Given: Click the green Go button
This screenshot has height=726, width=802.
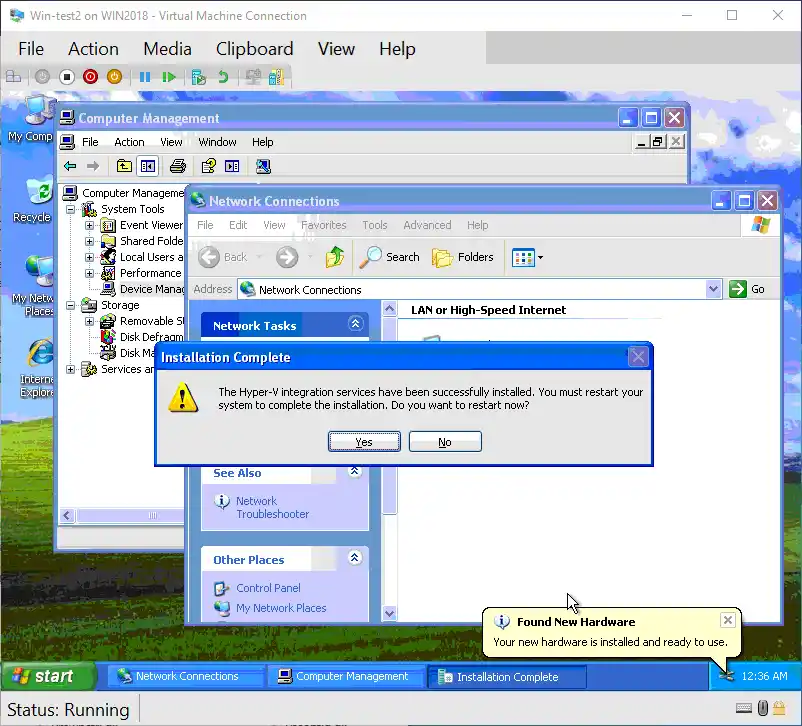Looking at the screenshot, I should 747,290.
